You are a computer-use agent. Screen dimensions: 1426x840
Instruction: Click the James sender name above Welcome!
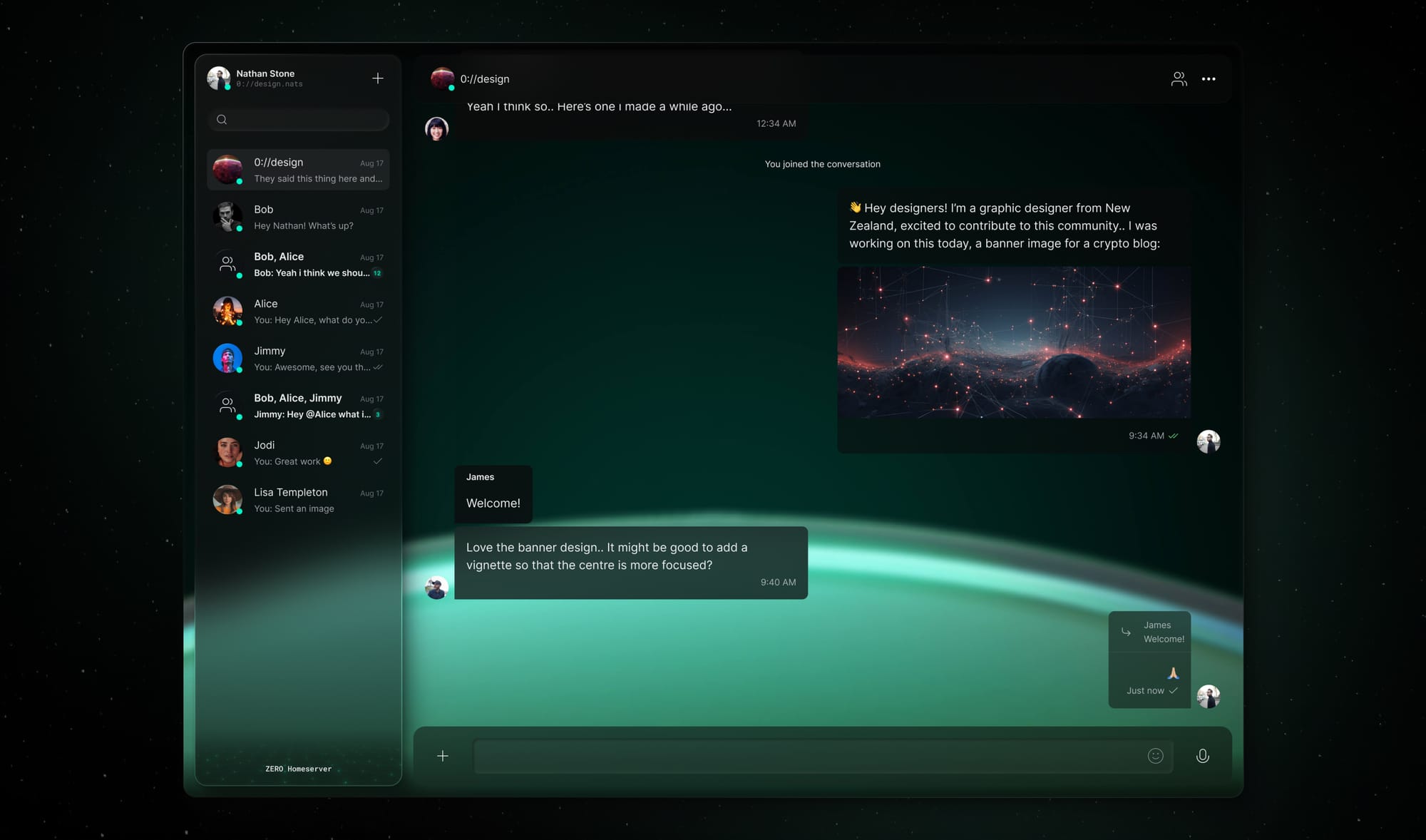coord(480,477)
